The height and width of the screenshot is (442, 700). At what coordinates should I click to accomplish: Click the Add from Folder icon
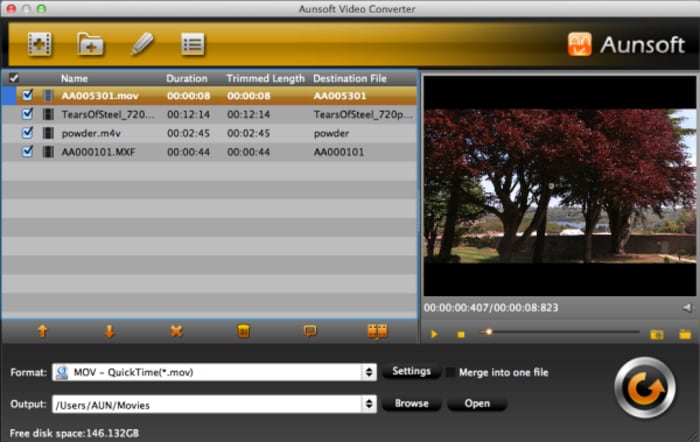(91, 44)
